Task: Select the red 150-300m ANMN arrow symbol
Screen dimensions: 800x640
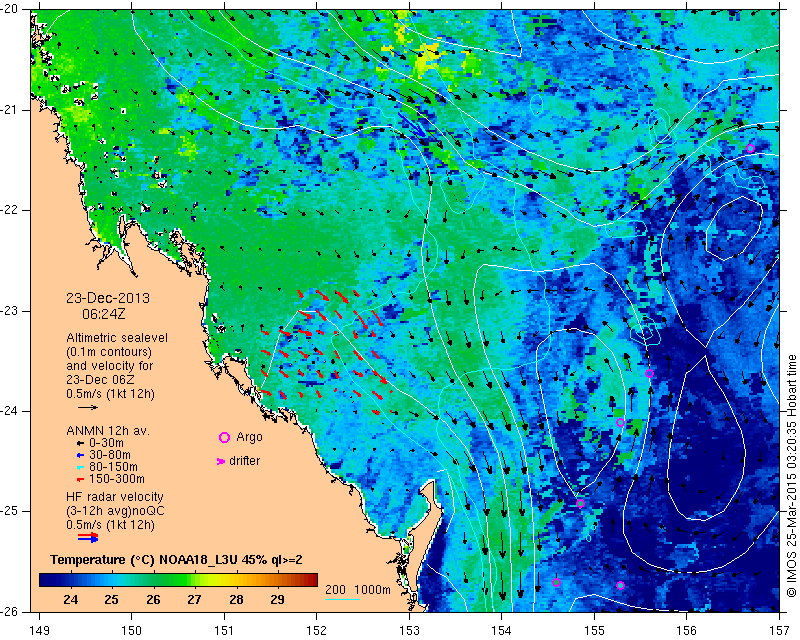Action: [x=80, y=480]
